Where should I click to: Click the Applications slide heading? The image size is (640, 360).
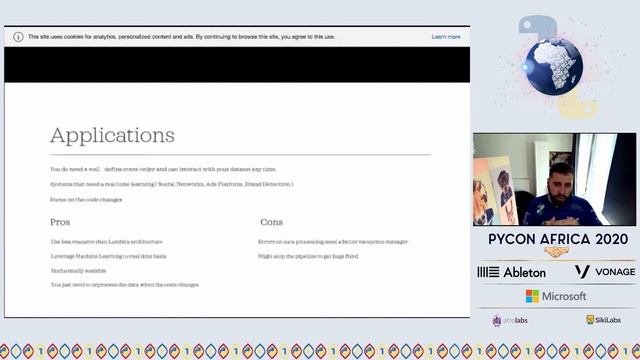[x=112, y=136]
